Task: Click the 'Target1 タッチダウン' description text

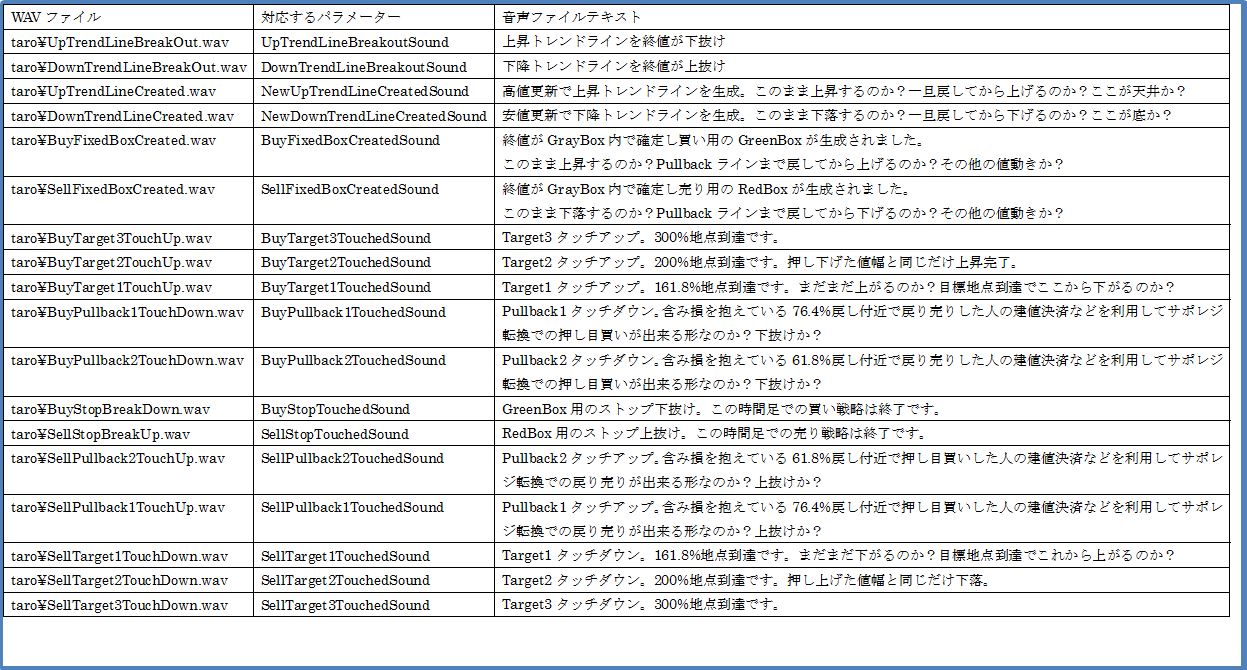Action: 838,556
